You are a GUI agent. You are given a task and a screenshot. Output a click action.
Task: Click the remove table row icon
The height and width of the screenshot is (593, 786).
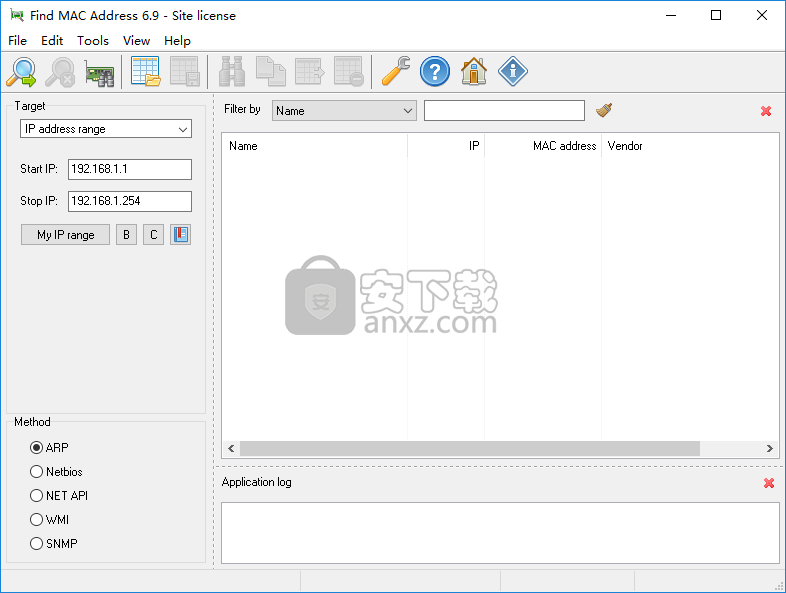click(349, 72)
